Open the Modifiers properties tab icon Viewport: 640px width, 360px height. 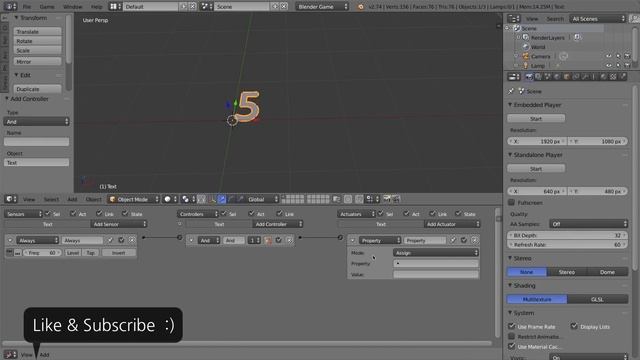coord(585,77)
